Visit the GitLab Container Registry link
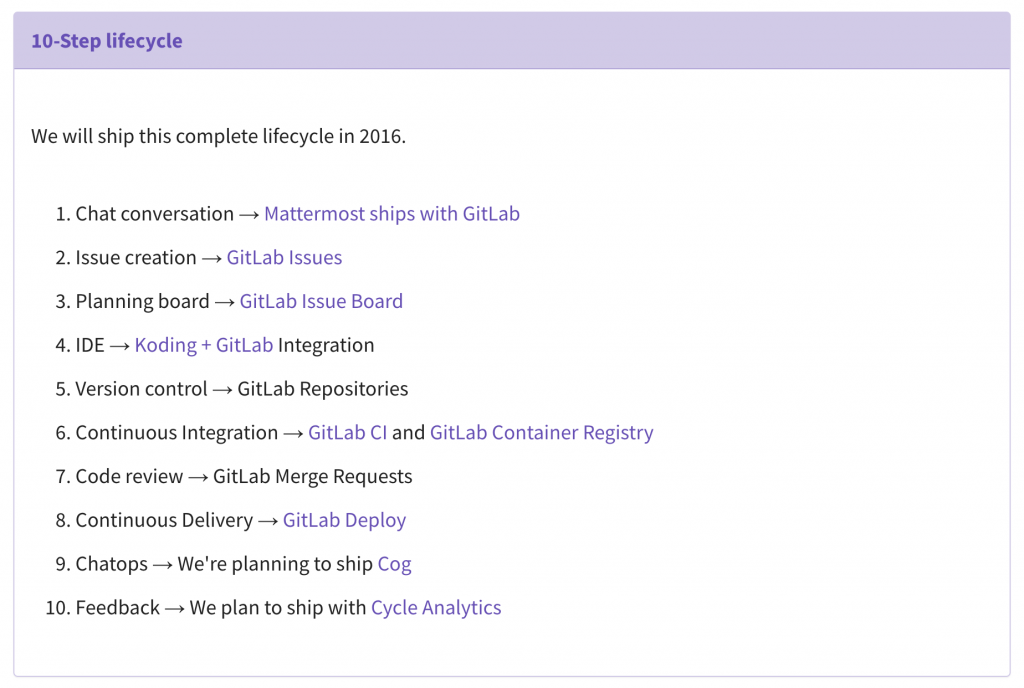The width and height of the screenshot is (1024, 688). [541, 433]
